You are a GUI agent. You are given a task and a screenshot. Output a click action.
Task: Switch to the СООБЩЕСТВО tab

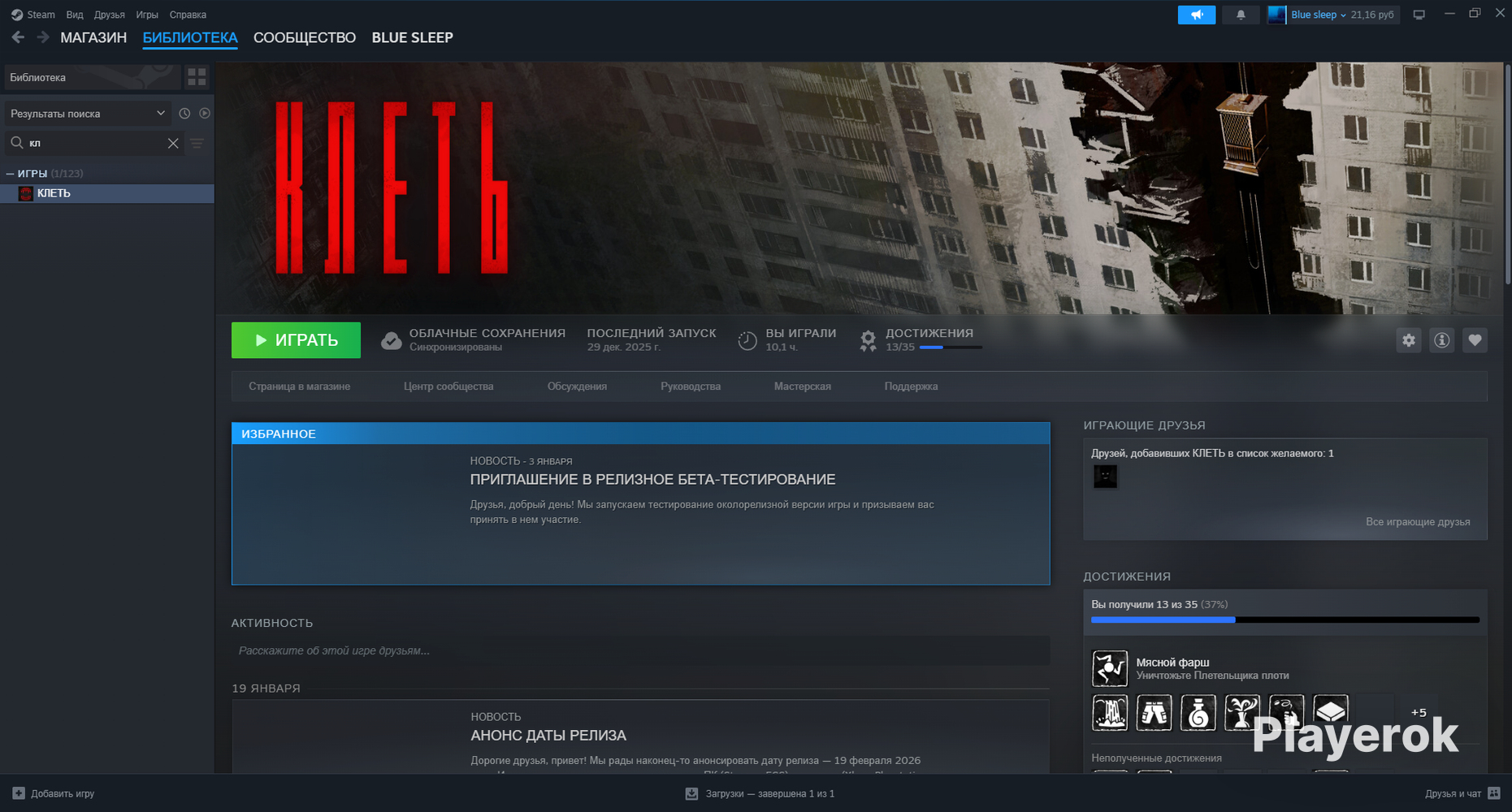point(305,37)
